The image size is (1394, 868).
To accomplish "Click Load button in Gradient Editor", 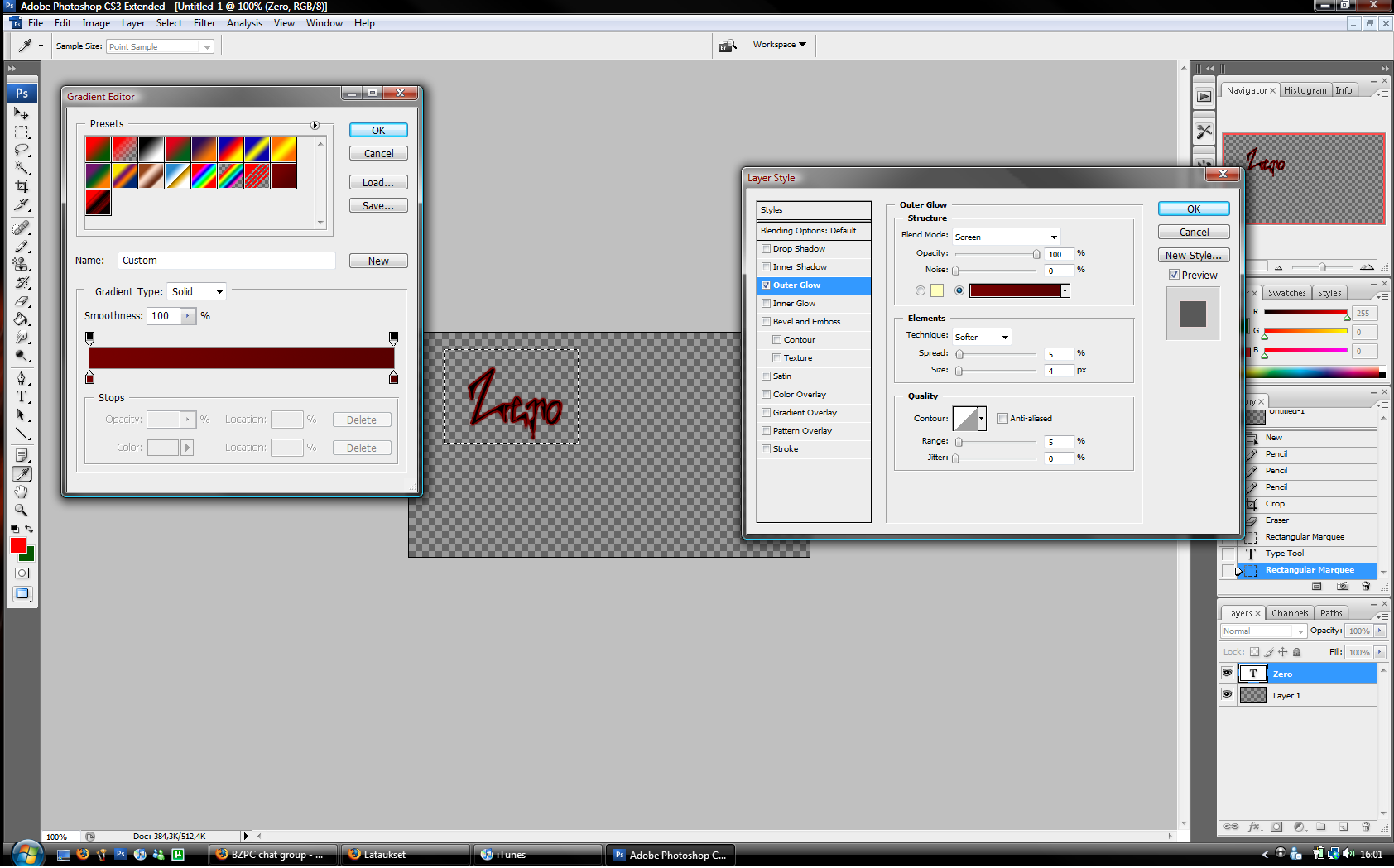I will pos(378,183).
